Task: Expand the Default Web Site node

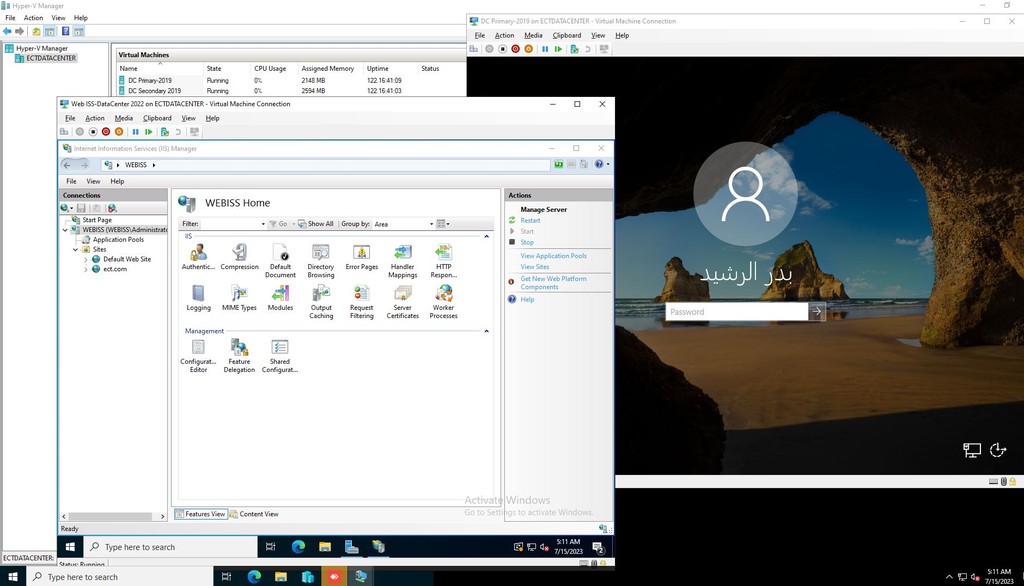Action: tap(86, 259)
